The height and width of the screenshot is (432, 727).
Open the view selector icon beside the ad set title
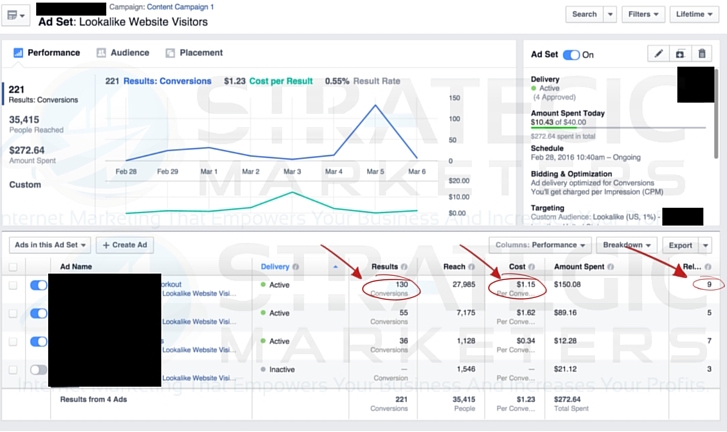point(16,15)
